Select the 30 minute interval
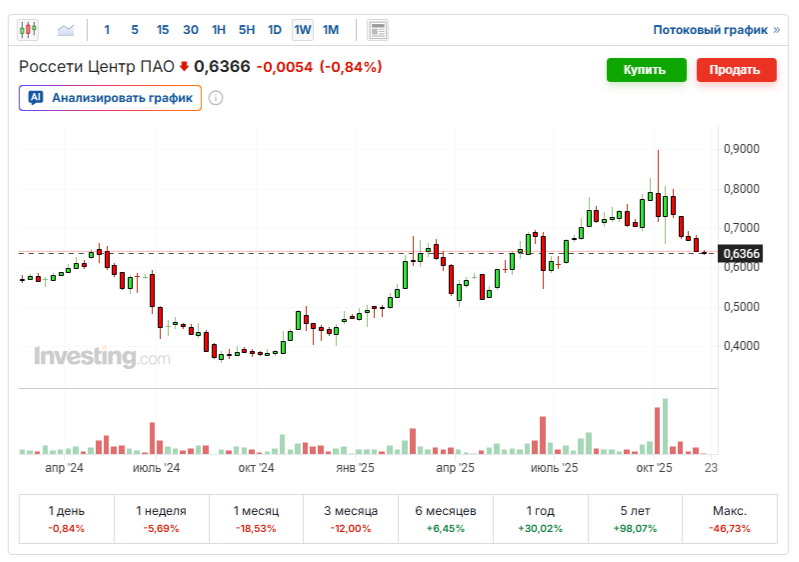The image size is (799, 562). [x=191, y=30]
